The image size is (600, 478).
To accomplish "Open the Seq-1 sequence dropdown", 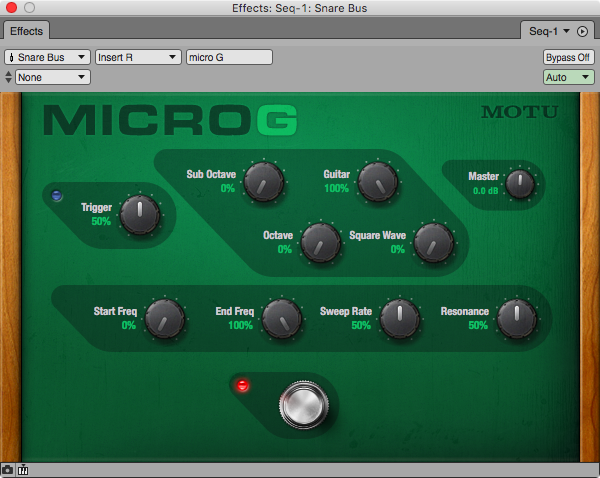I will tap(549, 31).
